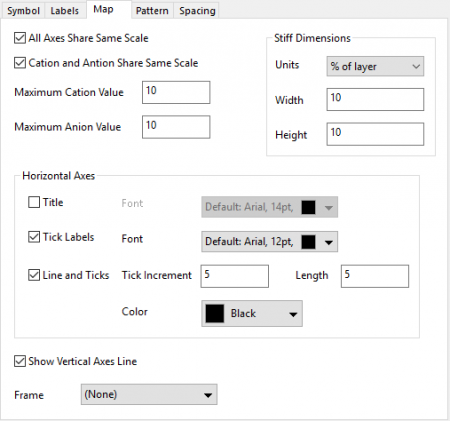Screen dimensions: 450x421
Task: Click the Tick Increment input field
Action: click(x=235, y=276)
